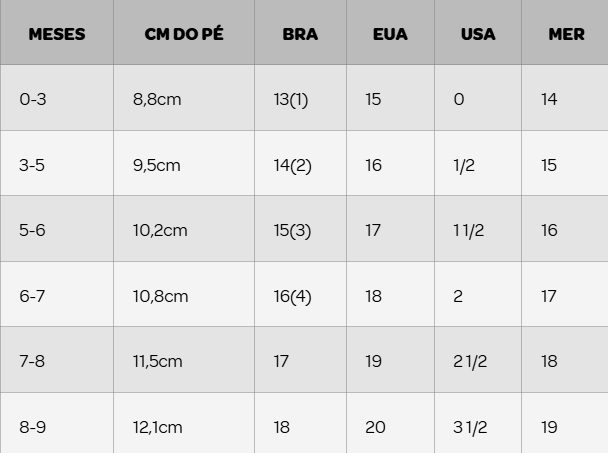Select the 10,8cm measurement cell

click(160, 296)
